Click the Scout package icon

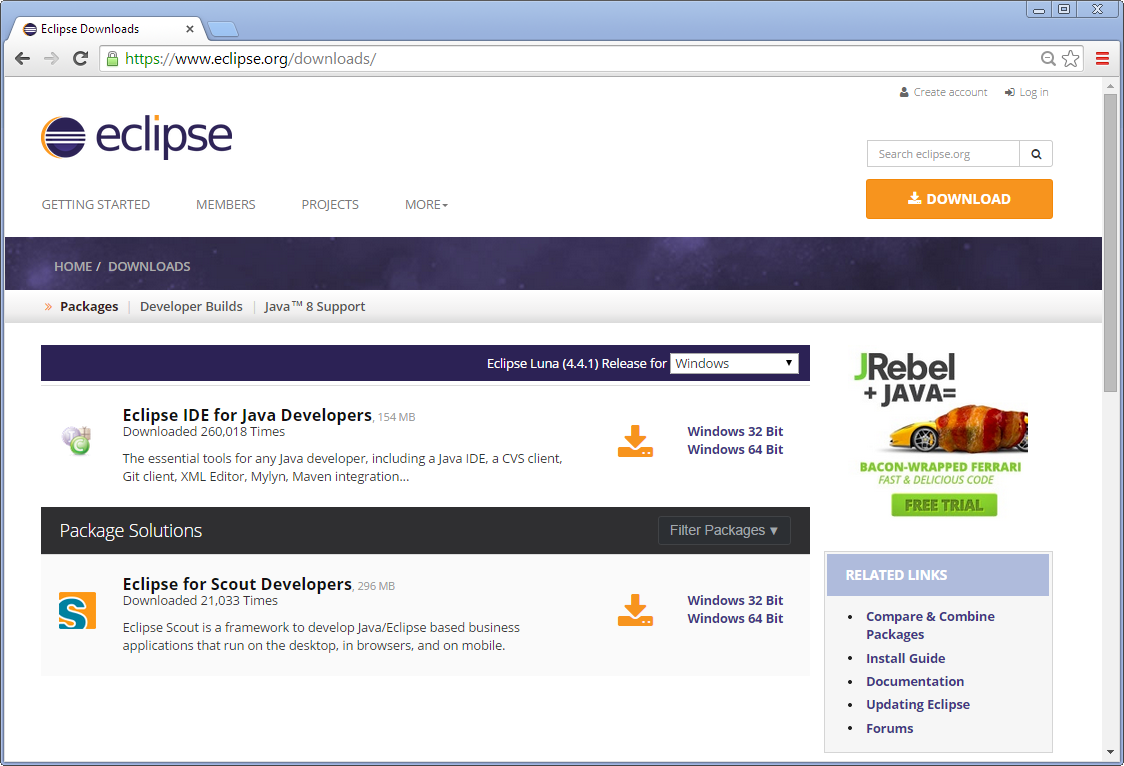point(77,611)
